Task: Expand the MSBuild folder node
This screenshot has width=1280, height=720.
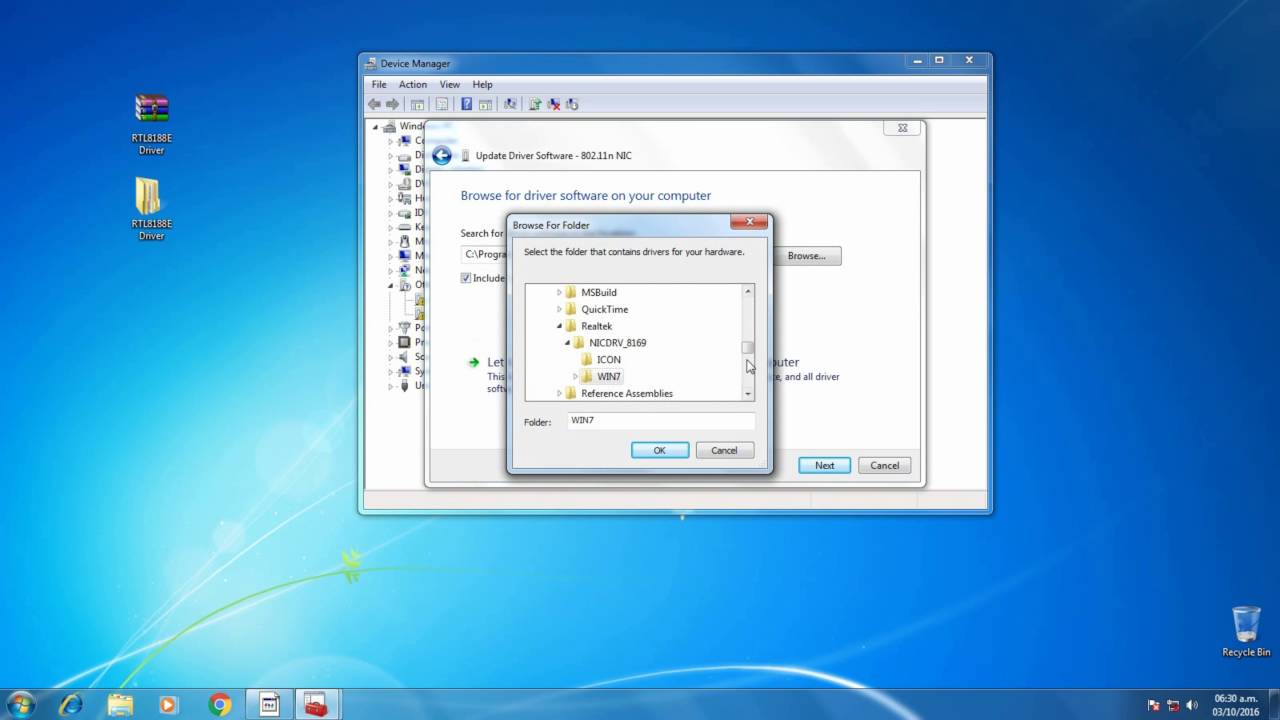Action: (559, 292)
